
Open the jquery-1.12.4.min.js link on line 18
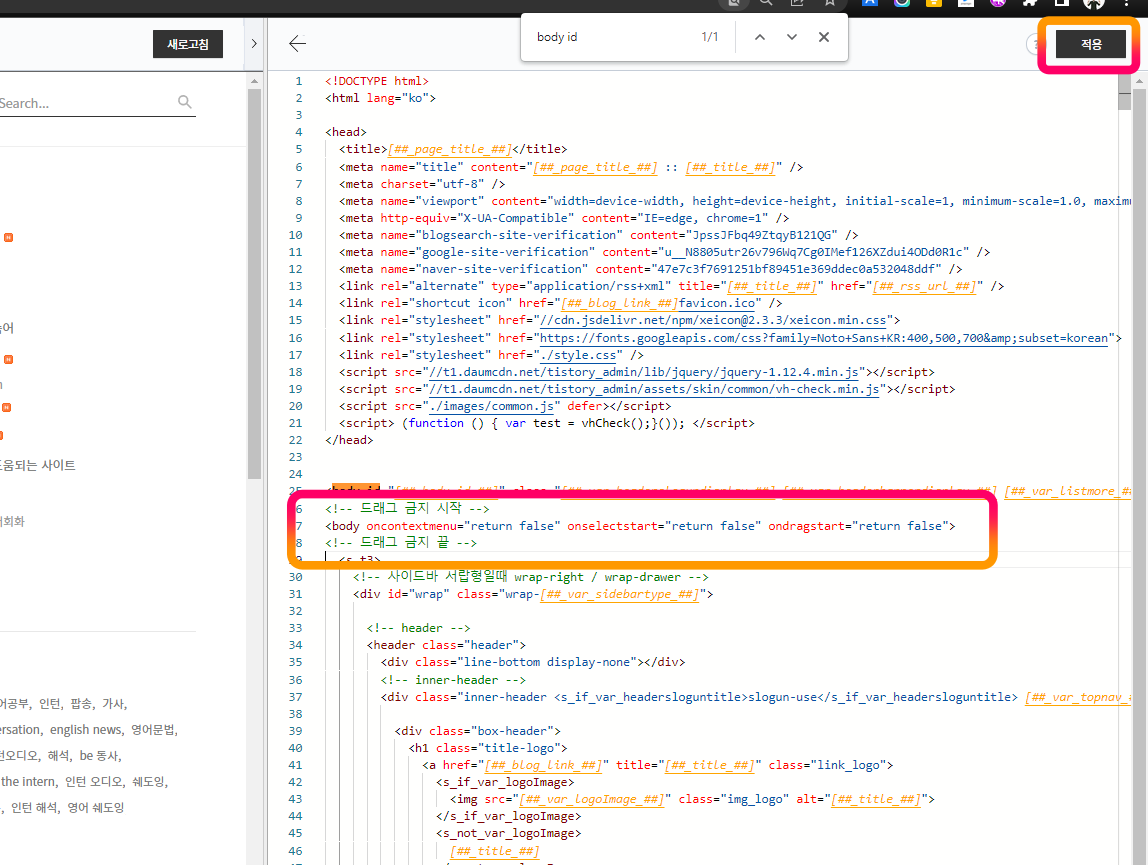coord(644,372)
